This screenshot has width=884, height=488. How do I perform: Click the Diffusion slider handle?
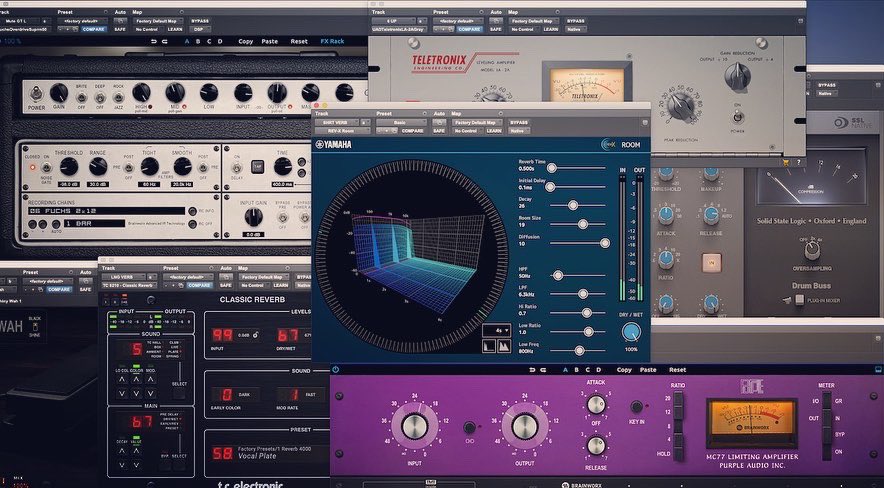pos(605,243)
